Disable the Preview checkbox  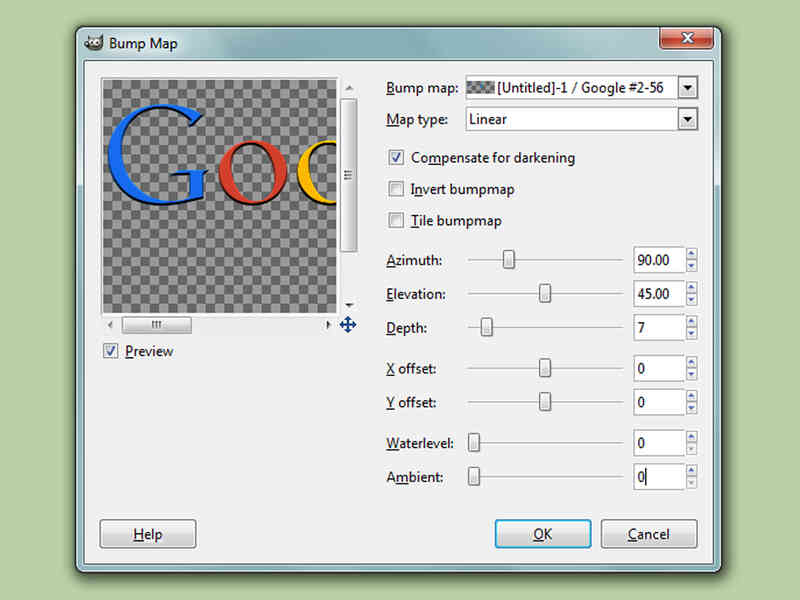click(110, 351)
